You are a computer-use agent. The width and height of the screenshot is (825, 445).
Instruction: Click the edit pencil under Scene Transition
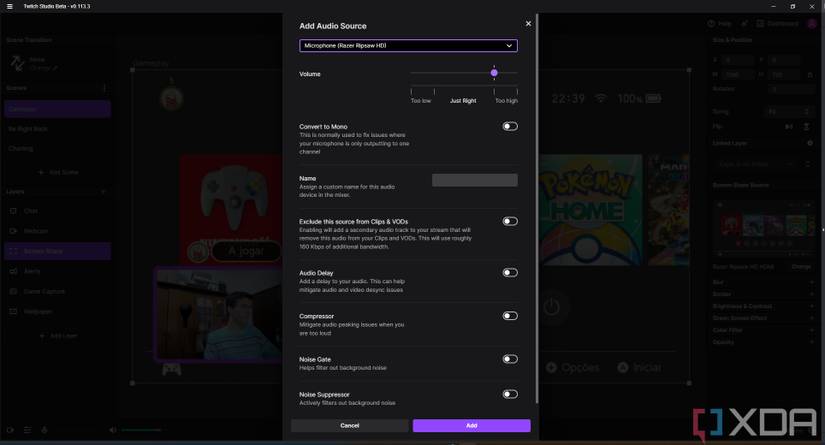[x=55, y=68]
